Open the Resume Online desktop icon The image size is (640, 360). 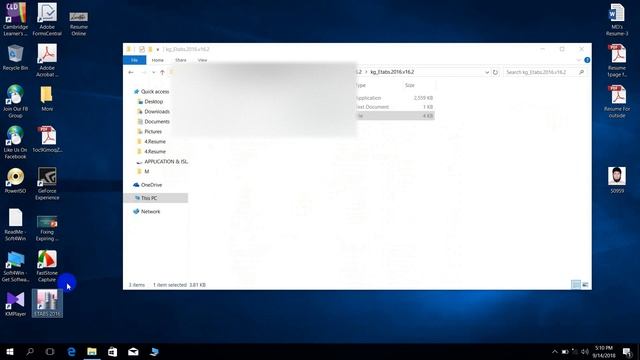coord(79,24)
